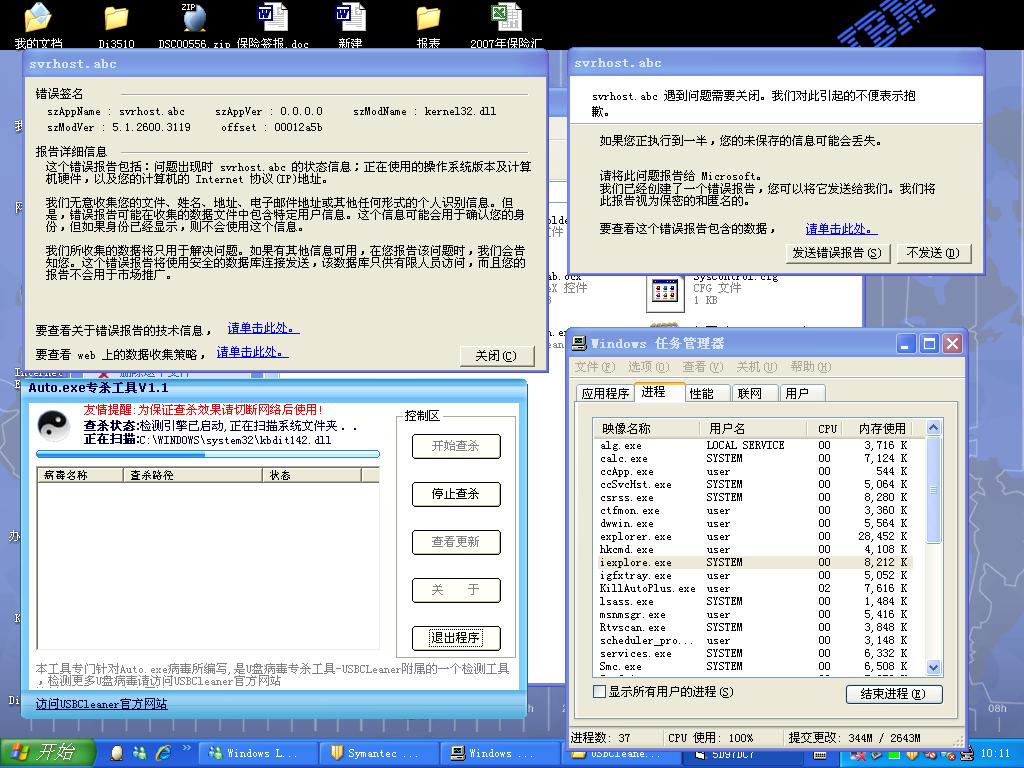Image resolution: width=1024 pixels, height=768 pixels.
Task: Click 停止查杀 button
Action: (456, 494)
